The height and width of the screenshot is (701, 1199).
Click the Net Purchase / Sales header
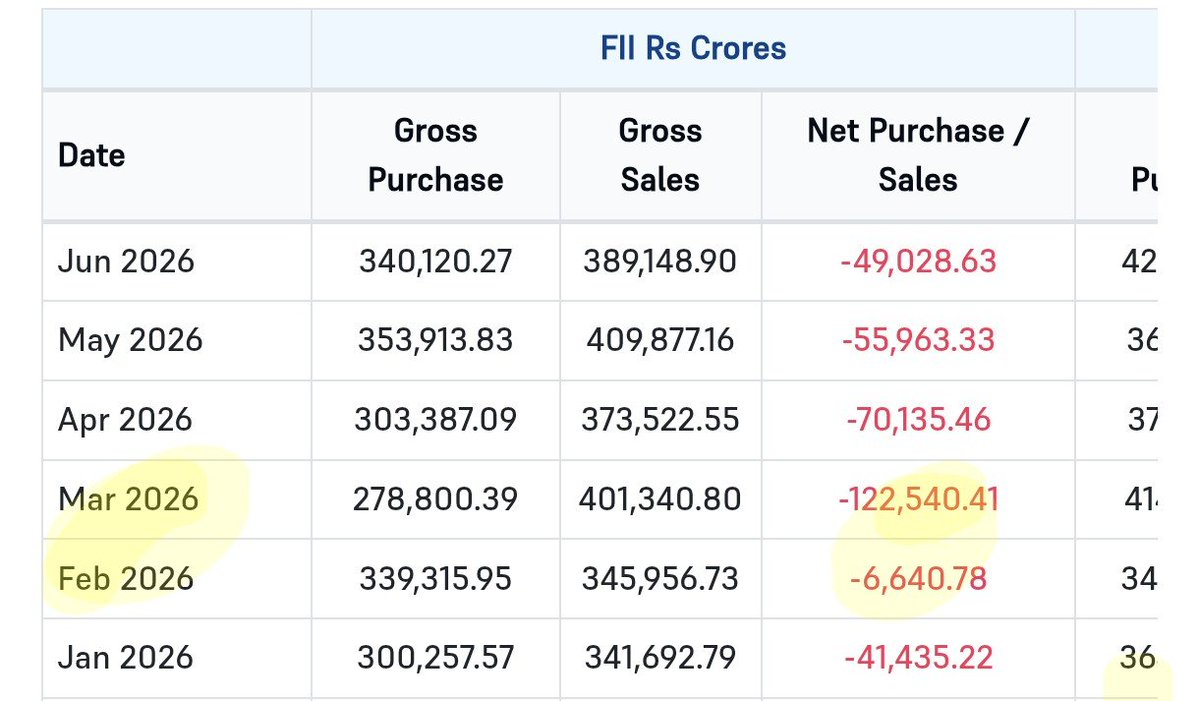click(918, 155)
